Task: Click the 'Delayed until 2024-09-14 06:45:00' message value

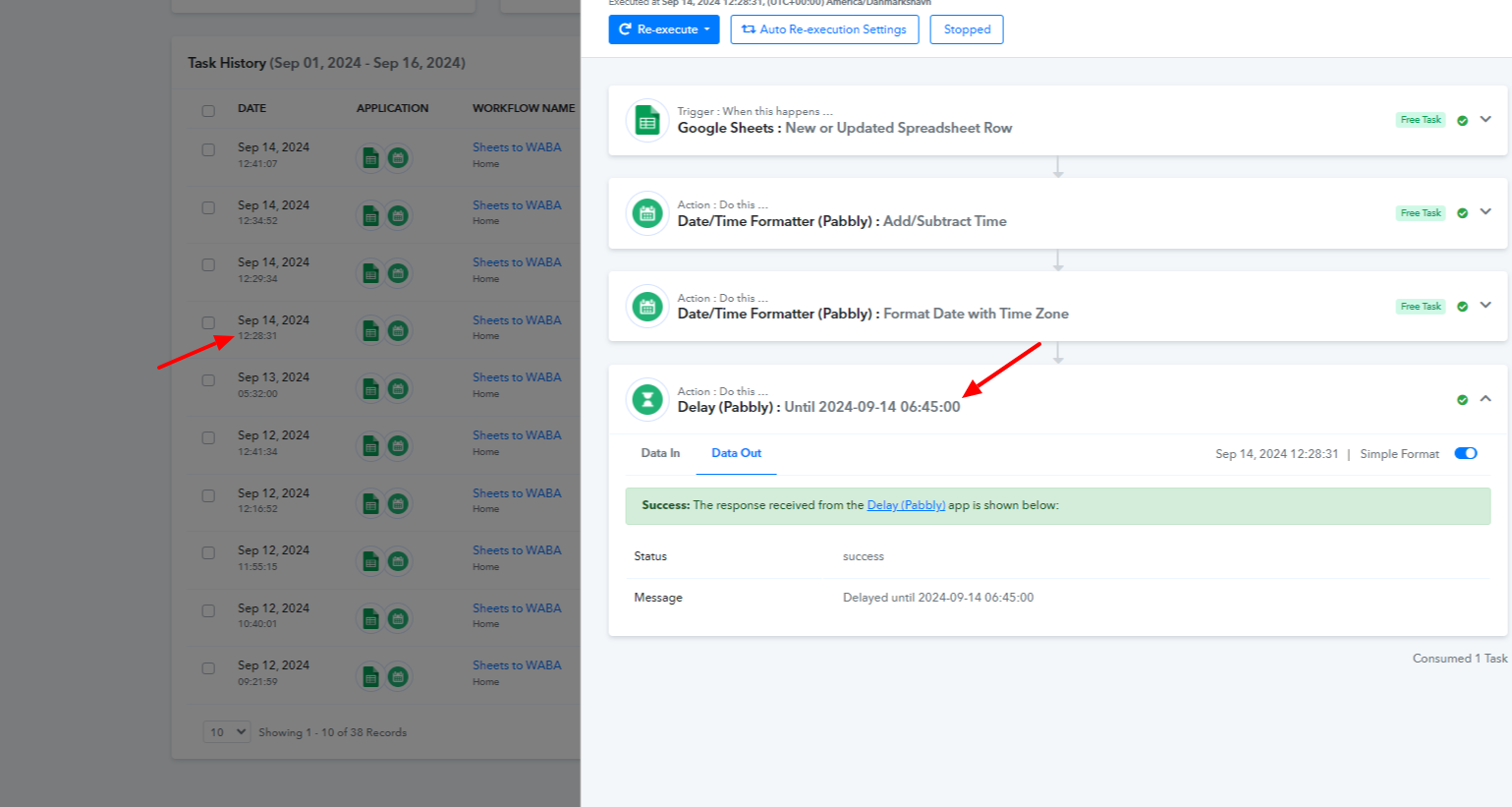Action: coord(938,598)
